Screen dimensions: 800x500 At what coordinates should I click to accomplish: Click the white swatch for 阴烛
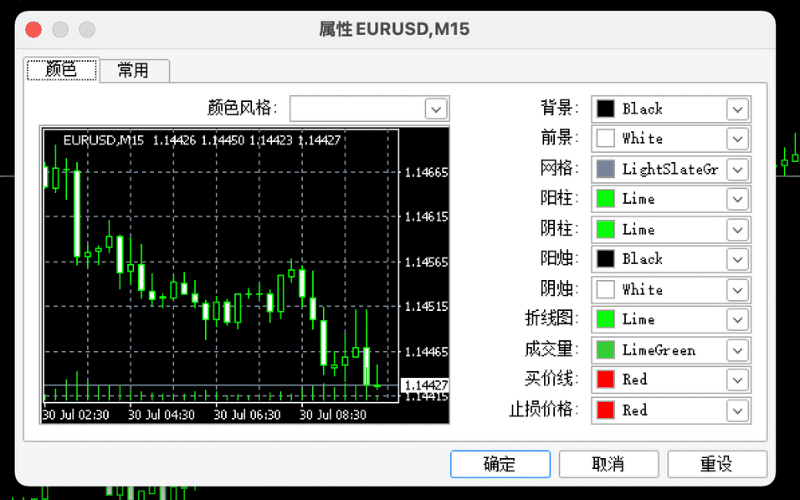point(606,289)
